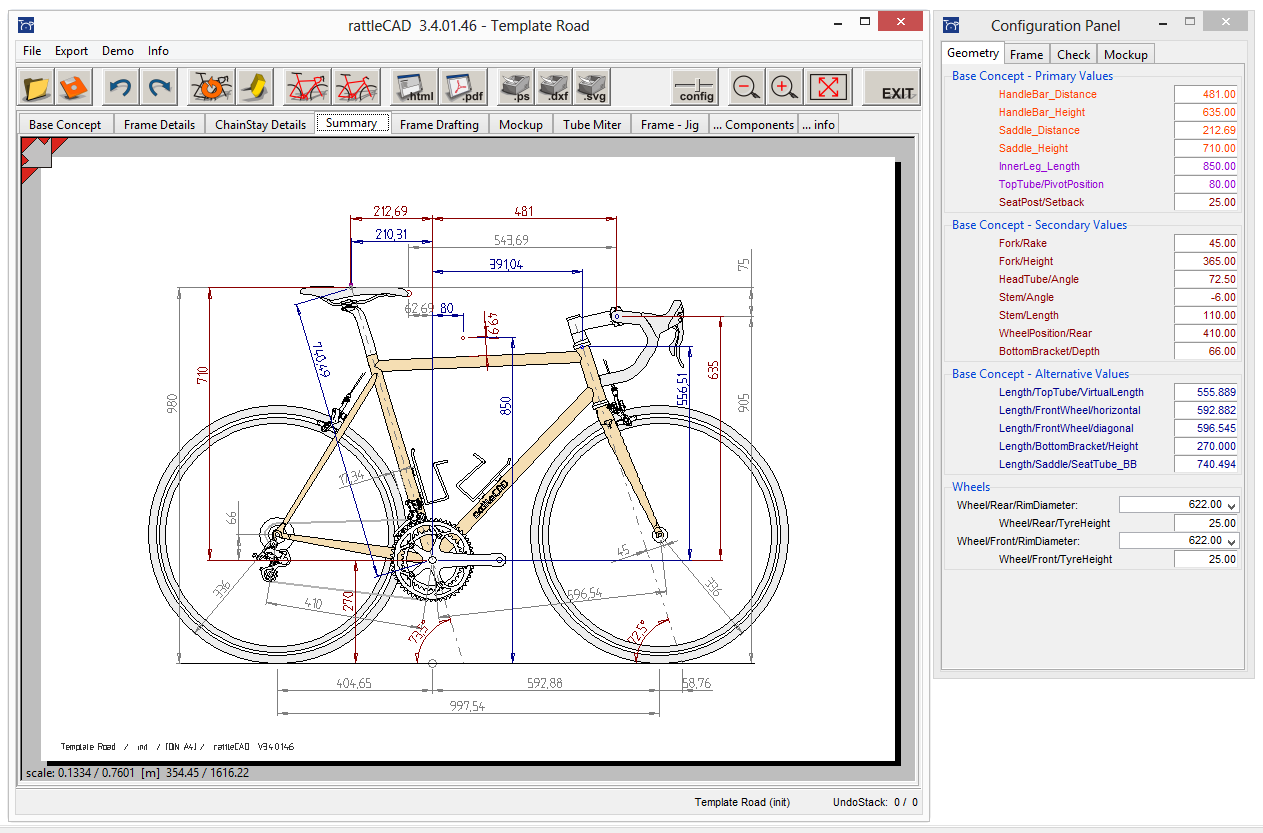Image resolution: width=1263 pixels, height=833 pixels.
Task: Open a project with the folder icon
Action: (x=36, y=87)
